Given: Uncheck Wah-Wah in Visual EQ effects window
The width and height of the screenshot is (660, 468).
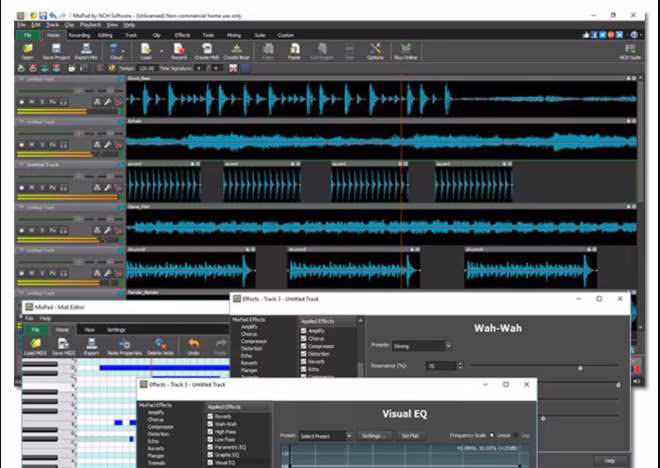Looking at the screenshot, I should click(x=210, y=424).
